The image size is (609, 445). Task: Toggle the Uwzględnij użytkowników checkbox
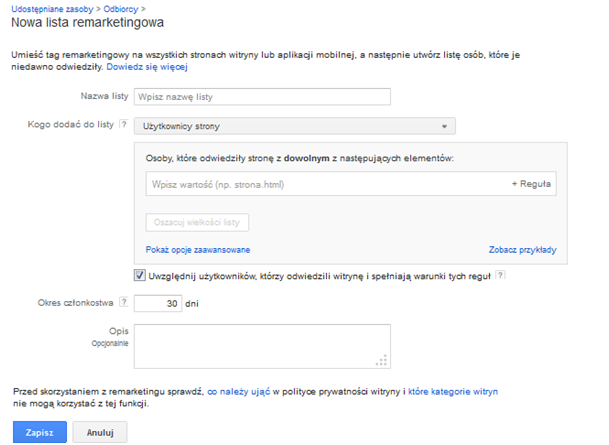(139, 275)
